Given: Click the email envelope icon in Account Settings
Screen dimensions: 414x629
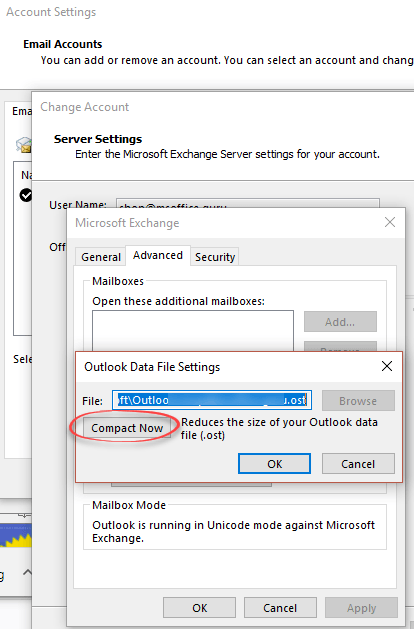Looking at the screenshot, I should [24, 145].
